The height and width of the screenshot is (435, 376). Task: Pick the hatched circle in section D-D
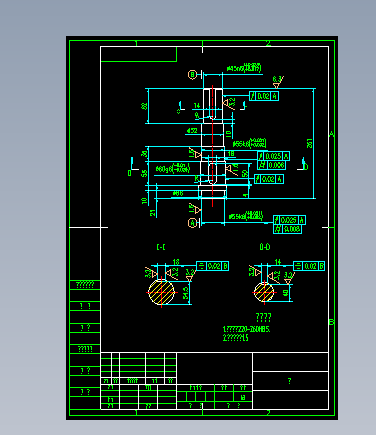click(264, 292)
